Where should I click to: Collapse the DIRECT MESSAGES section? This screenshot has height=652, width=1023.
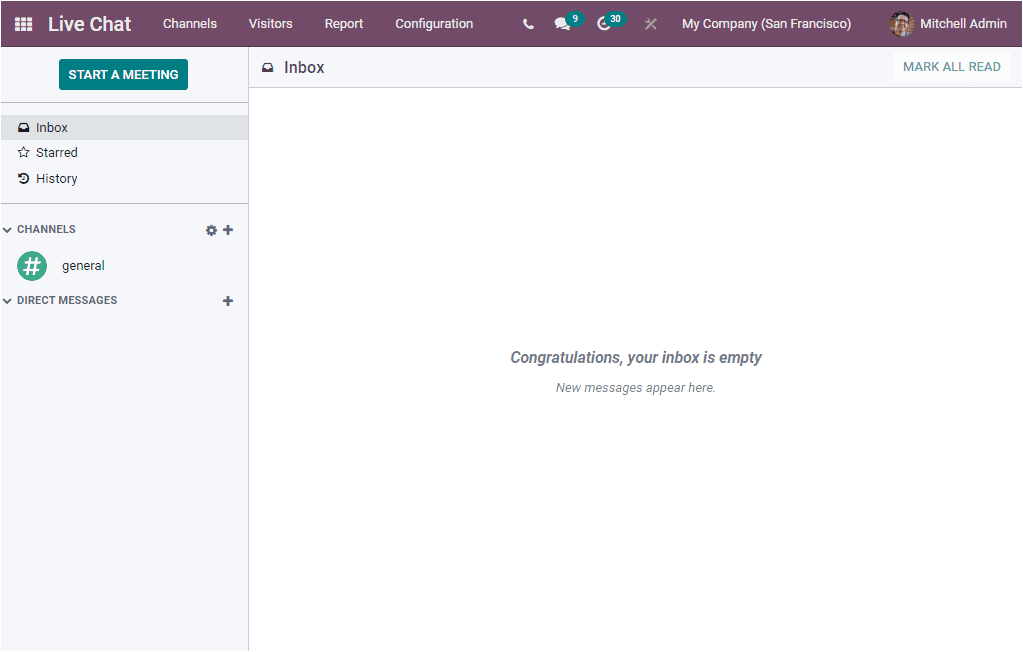(x=8, y=300)
